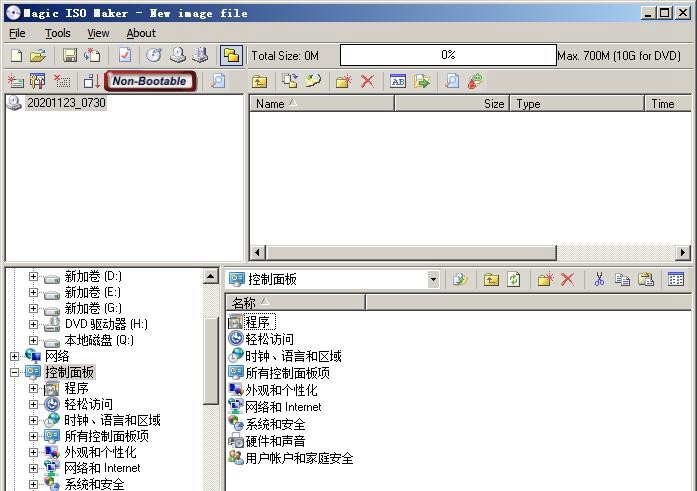The image size is (697, 491).
Task: Click the Paste clipboard icon
Action: click(x=645, y=279)
